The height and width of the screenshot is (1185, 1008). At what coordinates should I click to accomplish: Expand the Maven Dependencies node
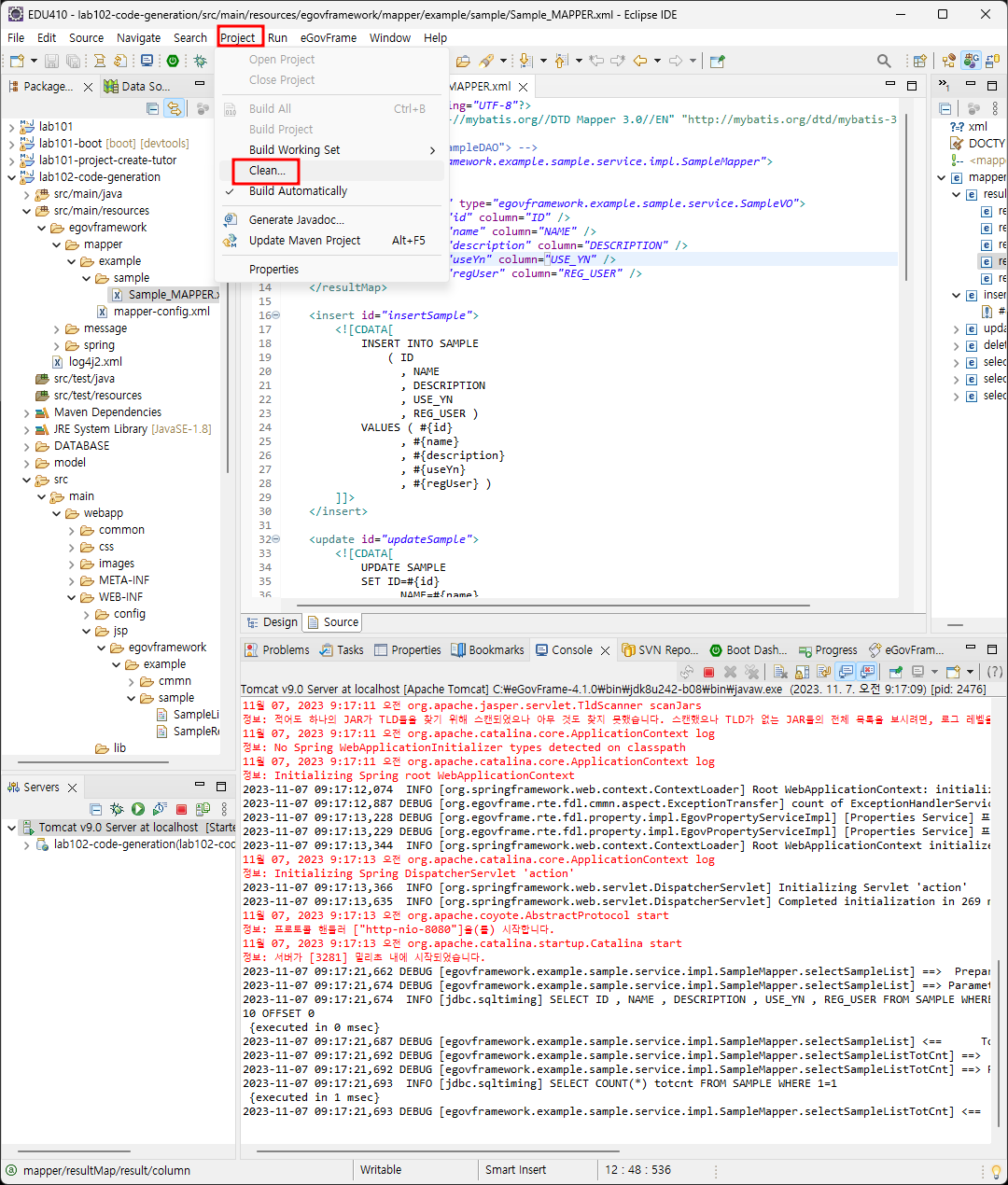pyautogui.click(x=26, y=412)
